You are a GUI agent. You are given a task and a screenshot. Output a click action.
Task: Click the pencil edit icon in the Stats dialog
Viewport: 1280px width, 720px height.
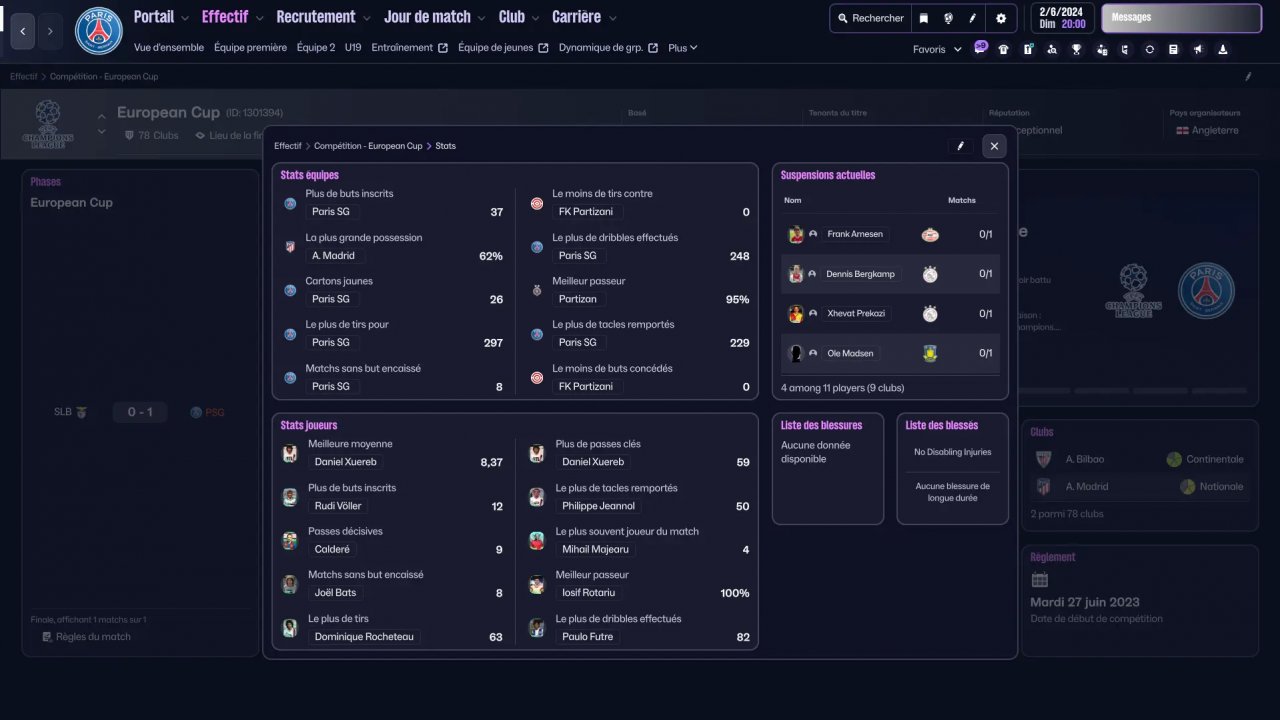[x=961, y=146]
